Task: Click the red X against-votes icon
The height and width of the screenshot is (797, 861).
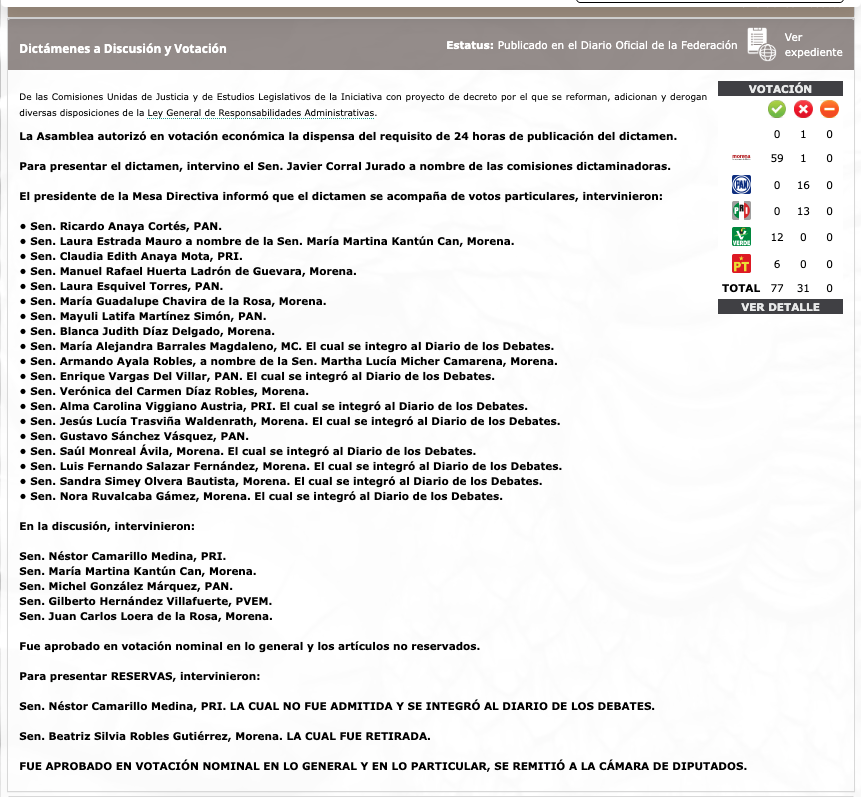Action: (803, 109)
